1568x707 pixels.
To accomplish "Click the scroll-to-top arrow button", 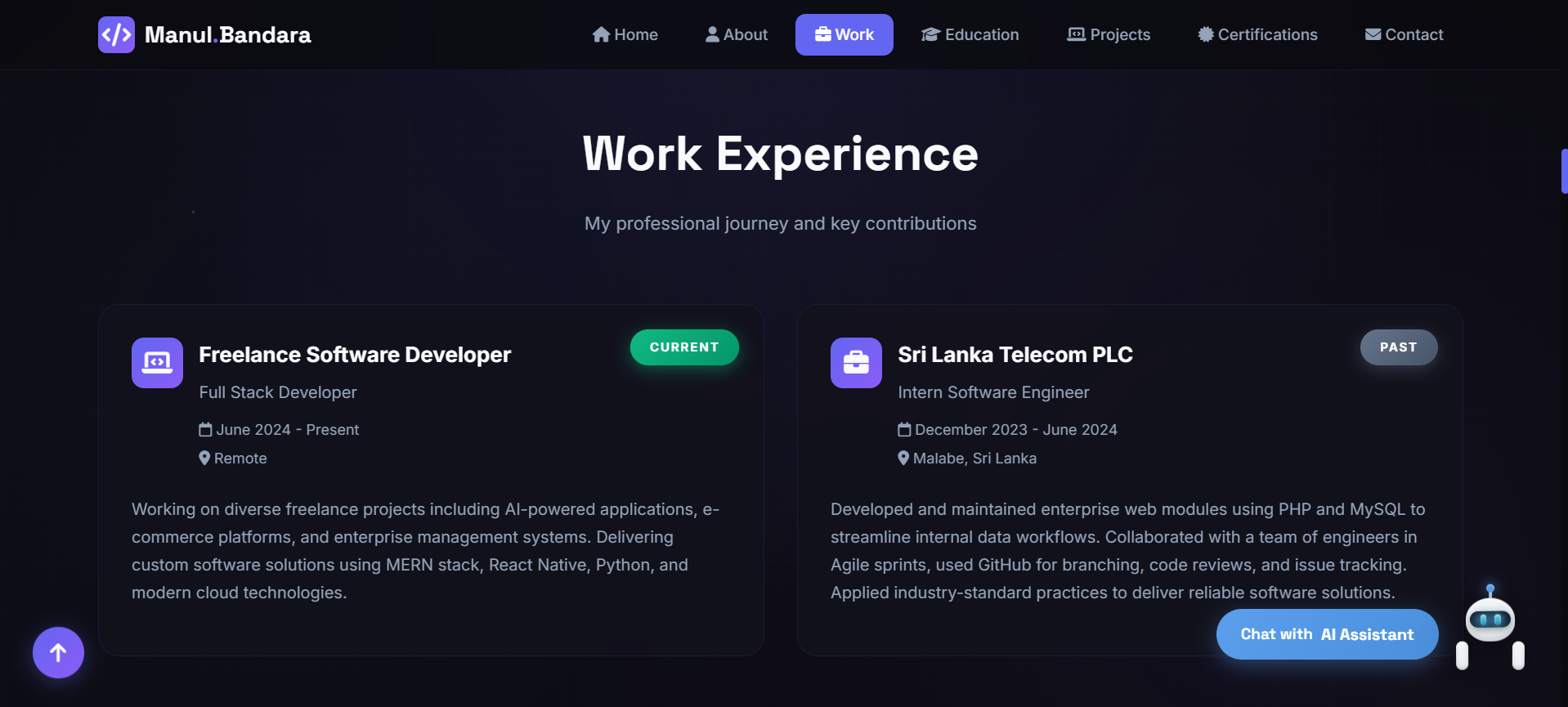I will pyautogui.click(x=58, y=652).
